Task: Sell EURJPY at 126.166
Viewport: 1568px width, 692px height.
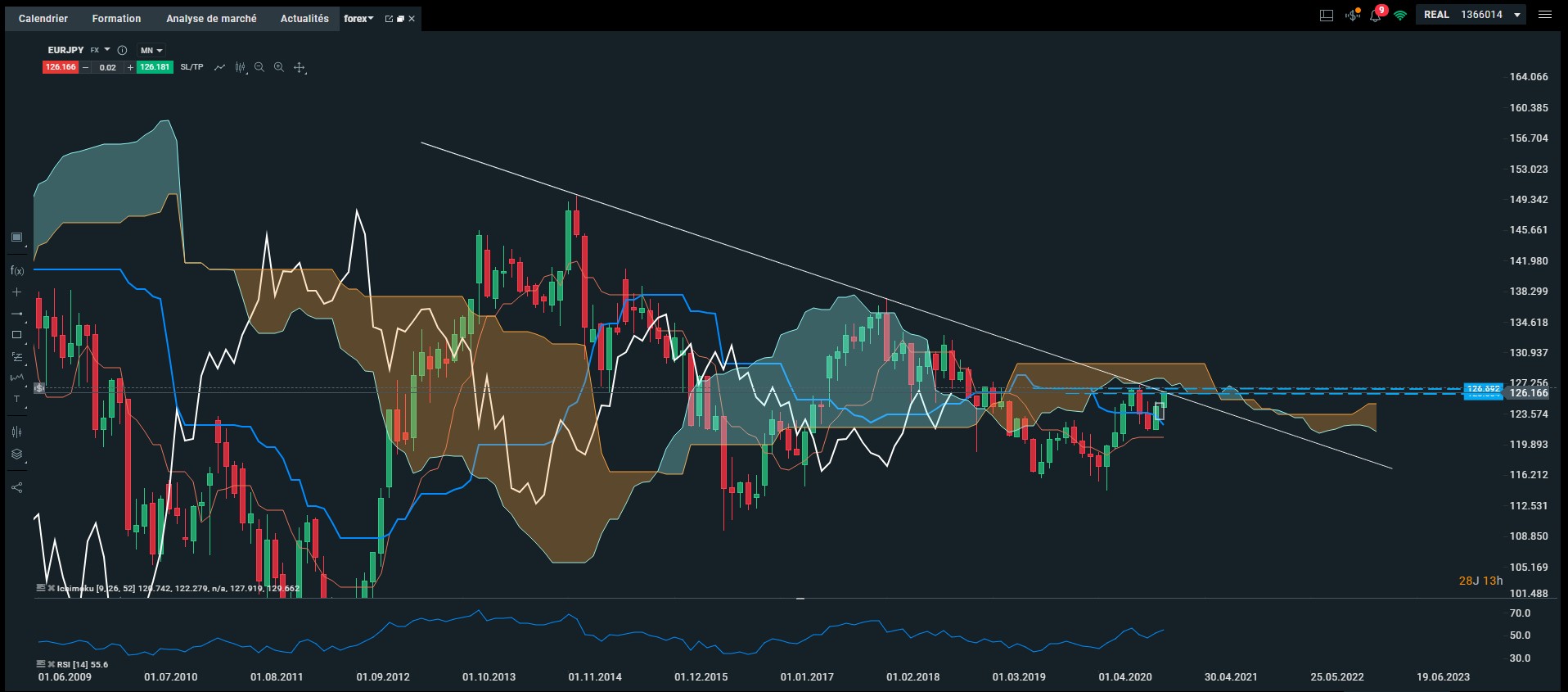Action: (x=61, y=67)
